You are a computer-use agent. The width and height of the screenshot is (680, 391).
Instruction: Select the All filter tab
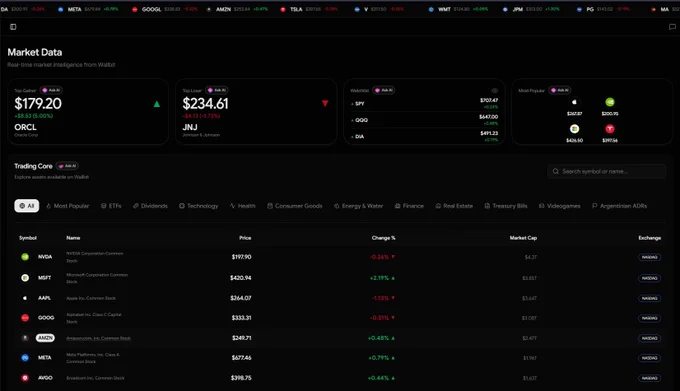point(26,206)
